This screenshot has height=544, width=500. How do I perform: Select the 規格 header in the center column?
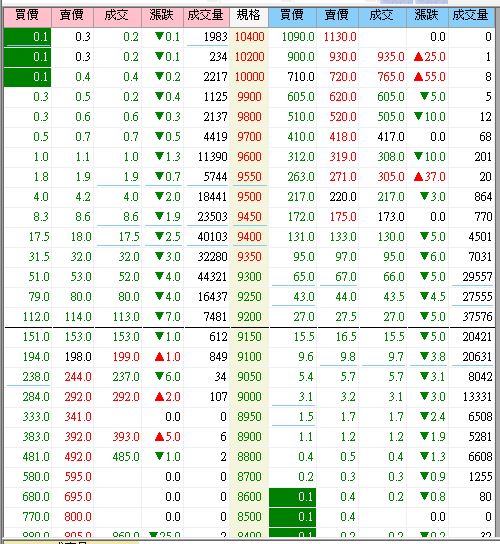click(x=249, y=17)
